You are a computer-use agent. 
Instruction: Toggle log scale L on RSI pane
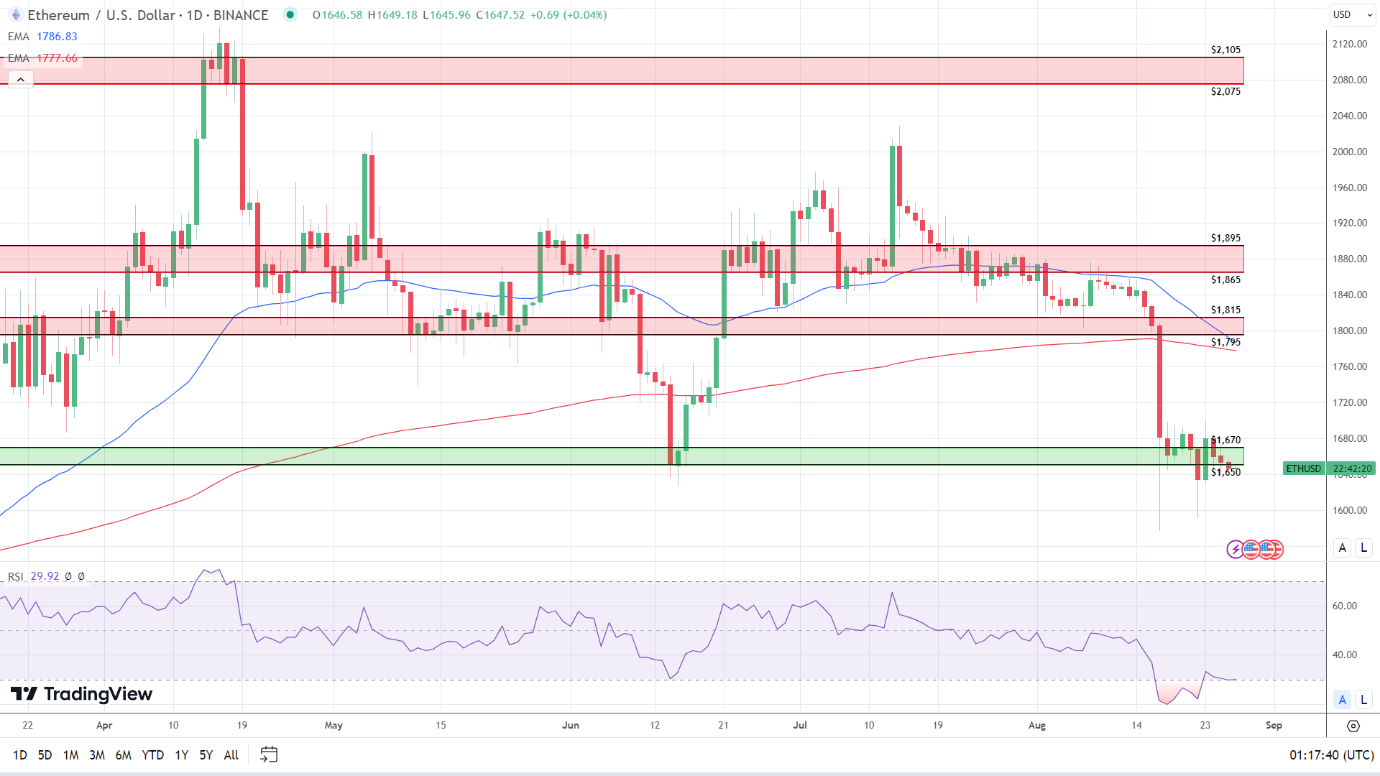1364,699
